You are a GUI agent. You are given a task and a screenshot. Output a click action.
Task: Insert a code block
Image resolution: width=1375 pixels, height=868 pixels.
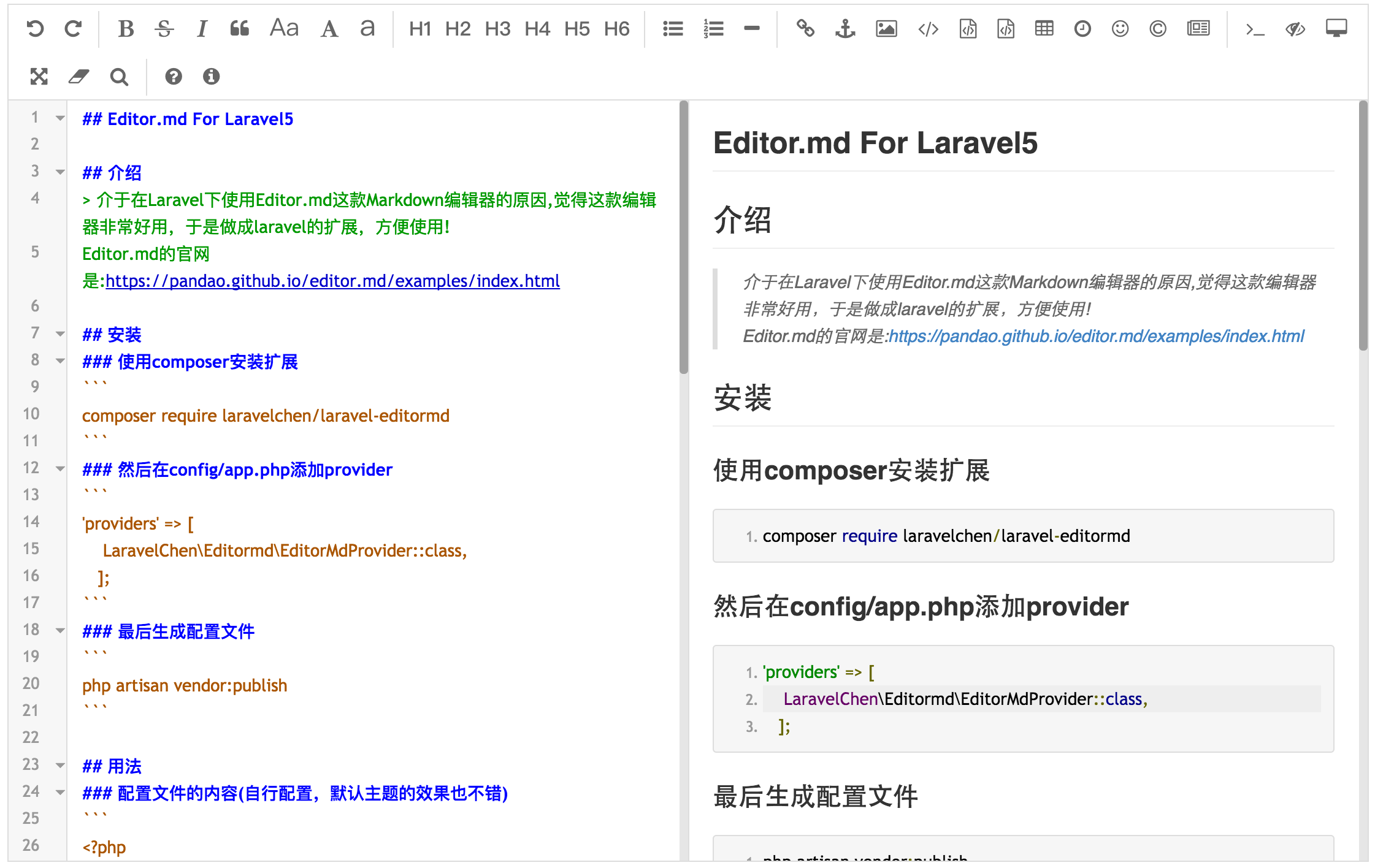(1006, 29)
